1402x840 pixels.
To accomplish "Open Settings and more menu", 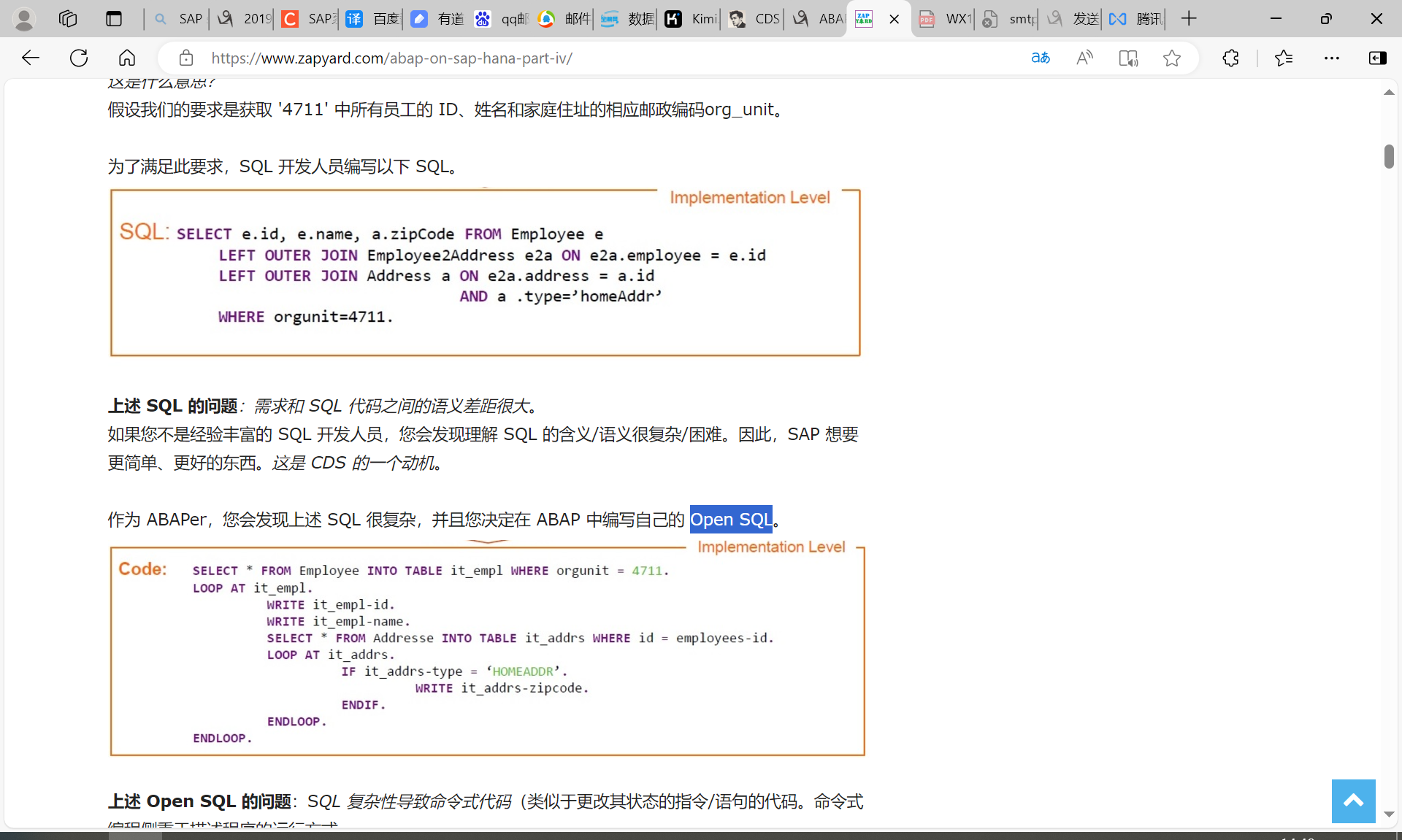I will pos(1331,58).
